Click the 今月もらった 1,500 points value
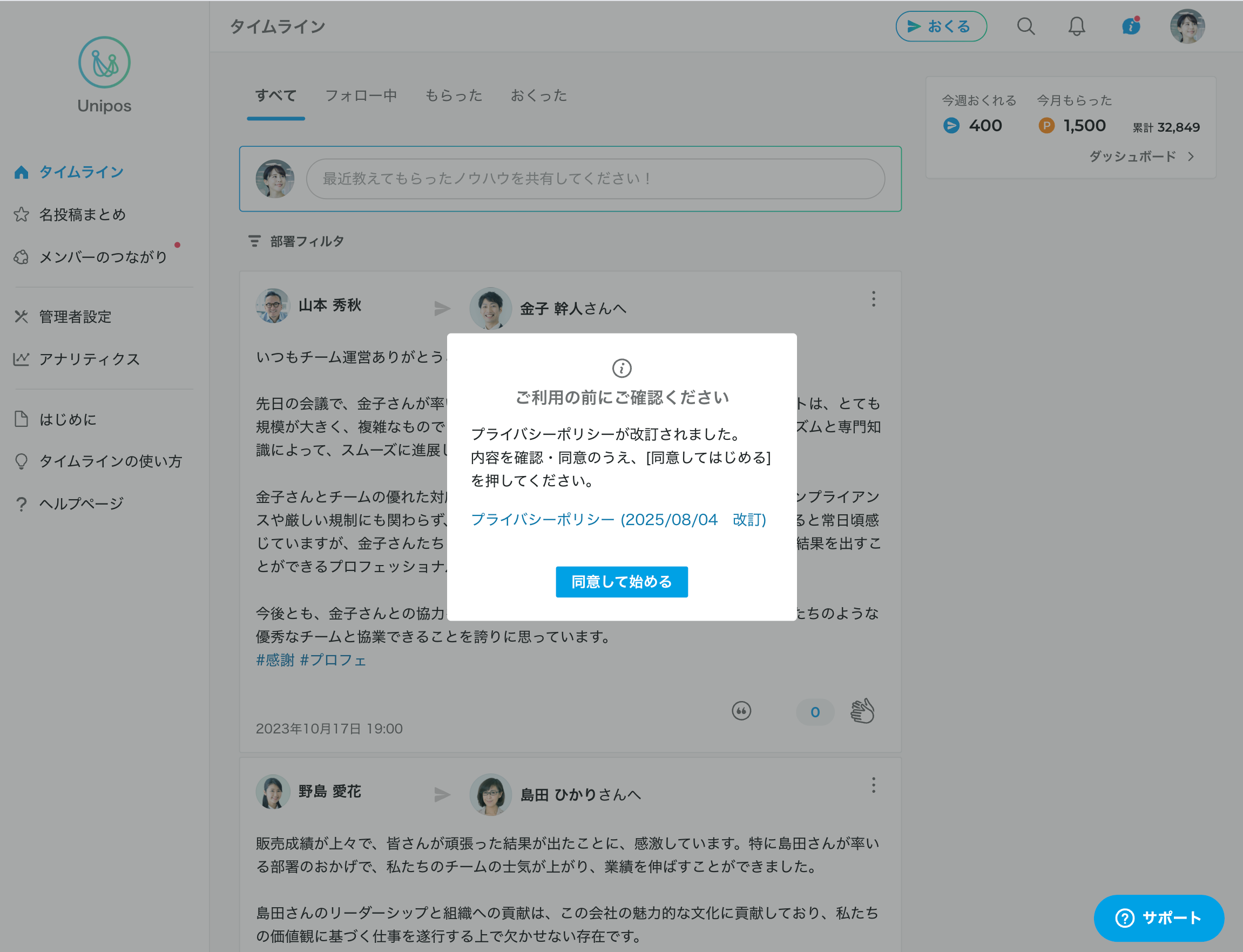 [x=1084, y=126]
